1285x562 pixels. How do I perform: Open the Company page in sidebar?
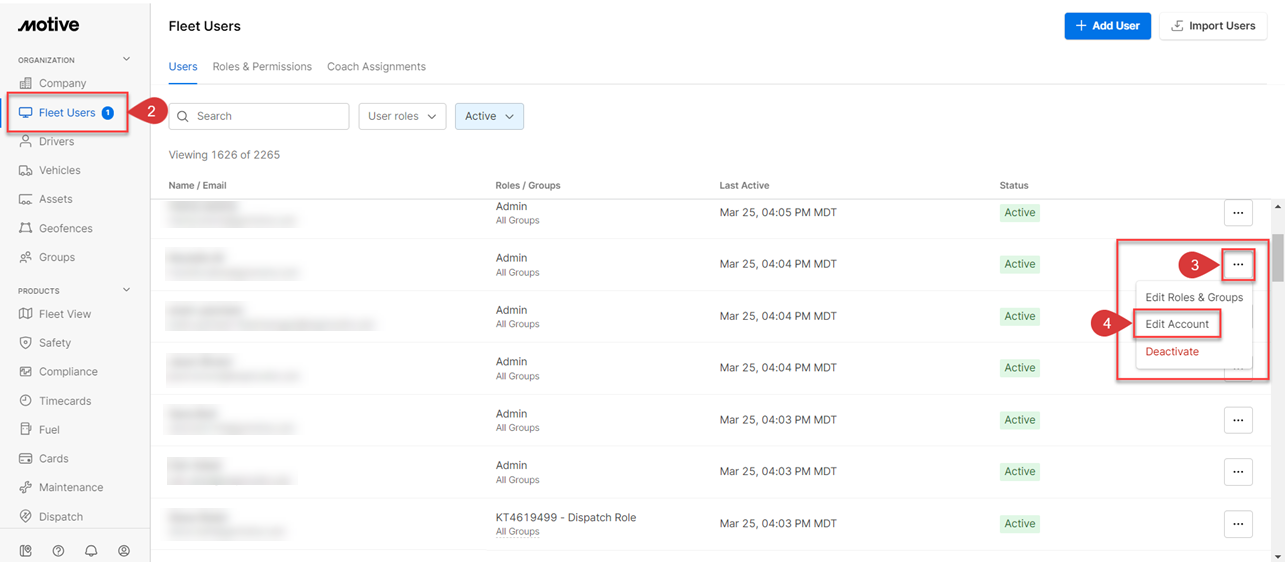[62, 83]
